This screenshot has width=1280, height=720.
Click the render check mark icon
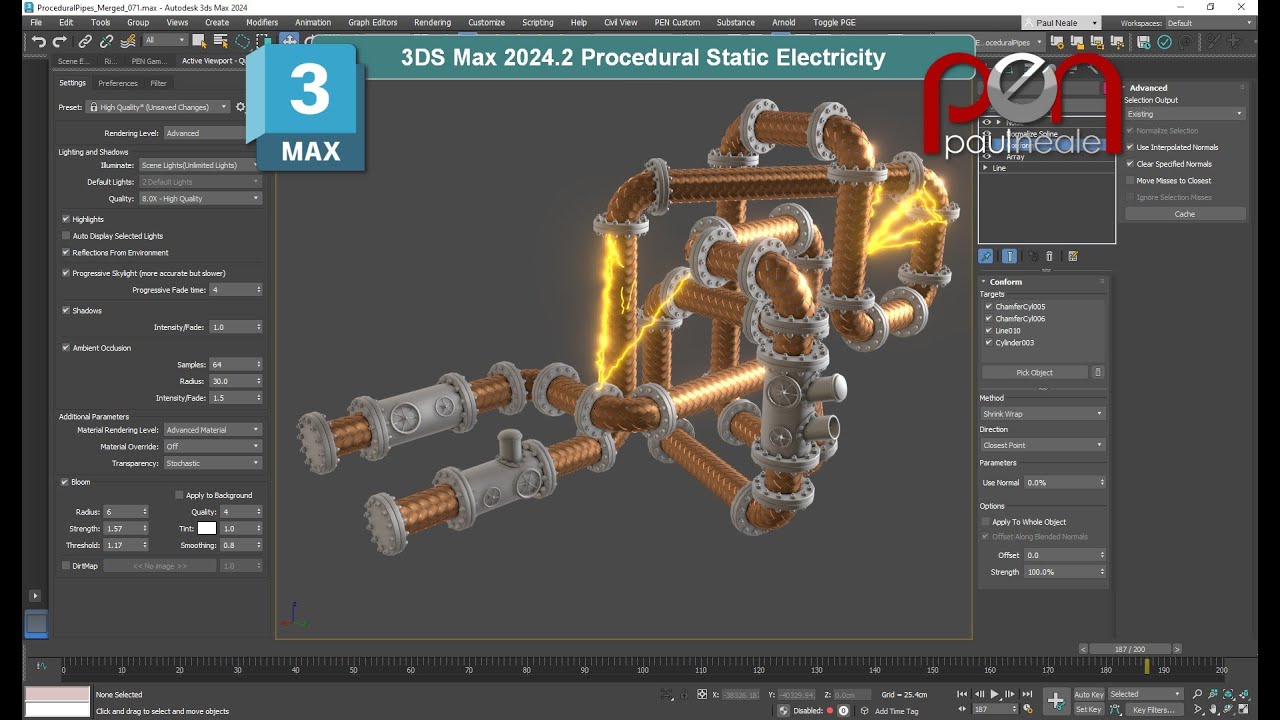1164,42
